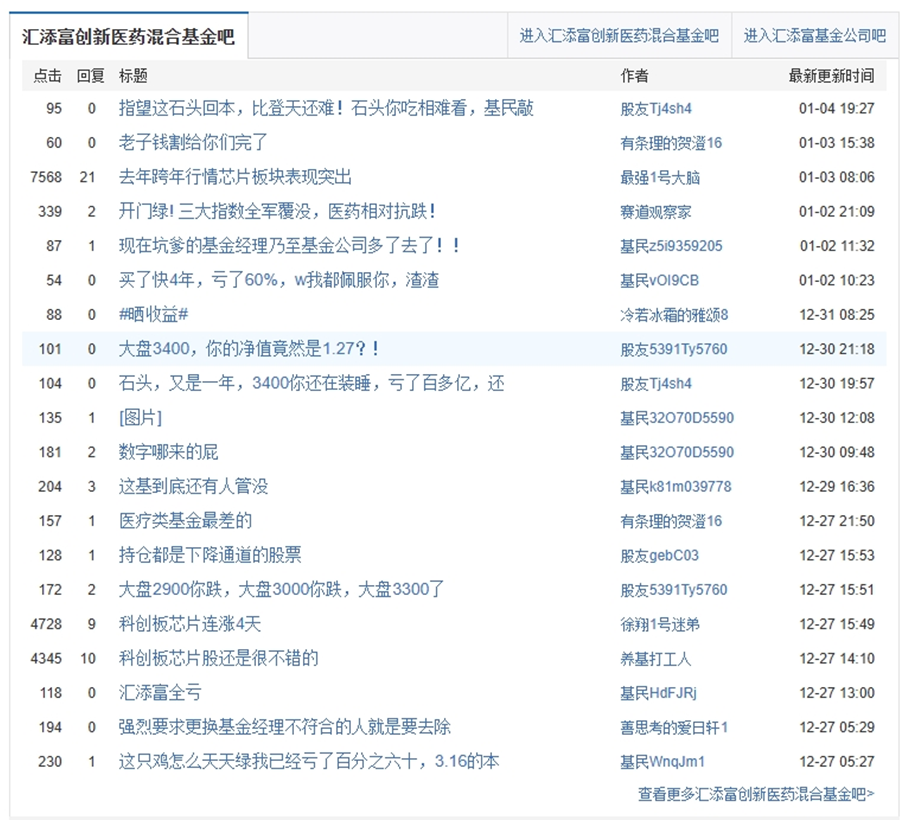904x822 pixels.
Task: Read the post 石头，又是一年，3400你还在装睡
Action: coord(311,383)
